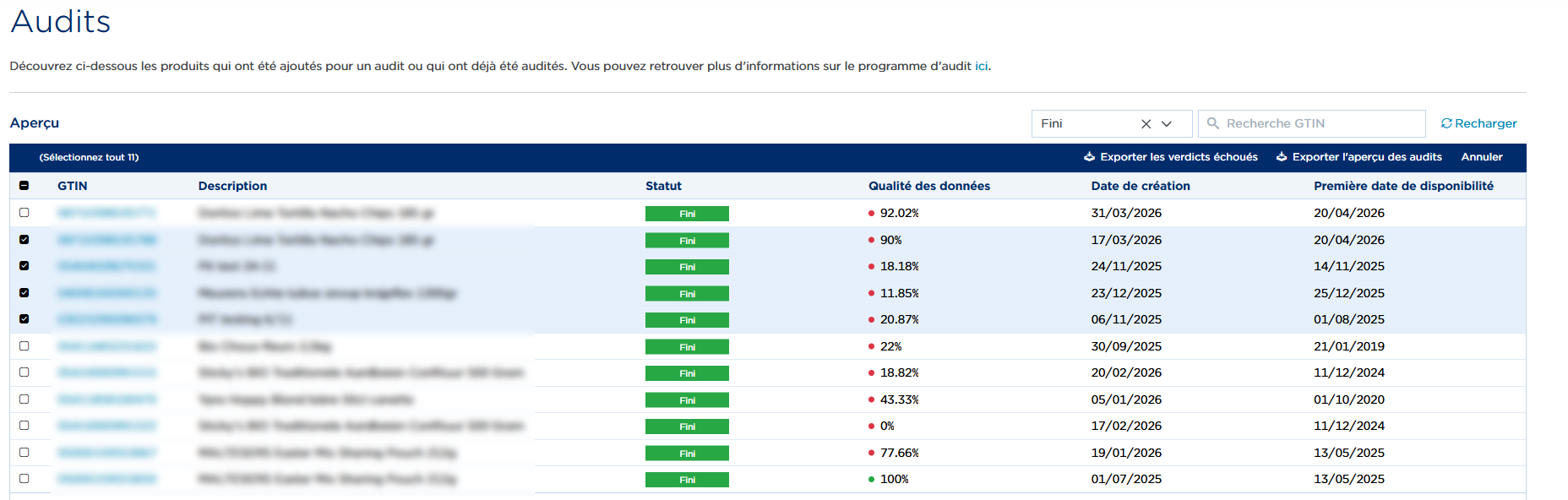Click the Fini badge in the 43.33% row
Screen dimensions: 1568x500
coord(687,399)
